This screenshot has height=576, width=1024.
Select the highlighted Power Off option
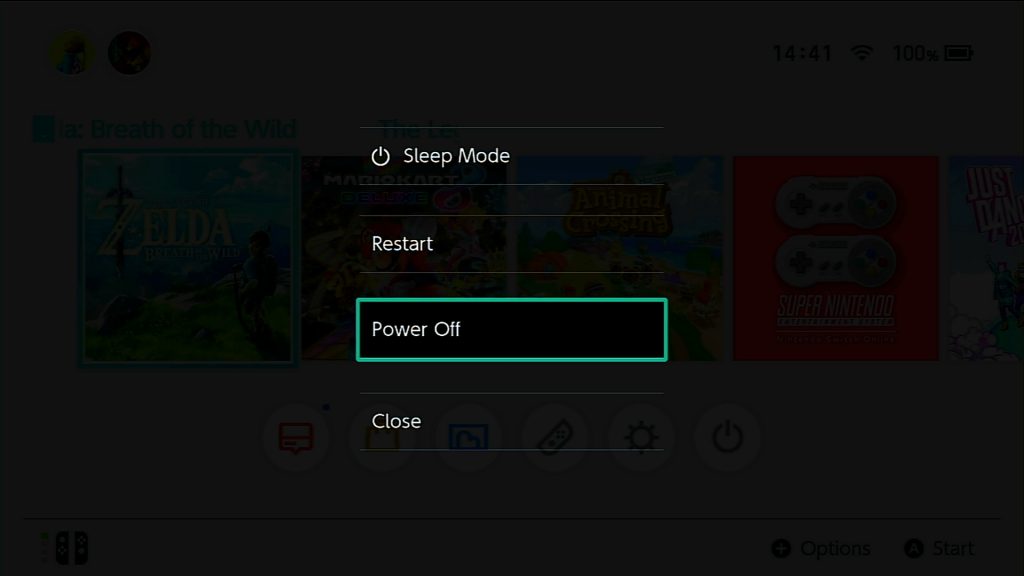point(511,330)
